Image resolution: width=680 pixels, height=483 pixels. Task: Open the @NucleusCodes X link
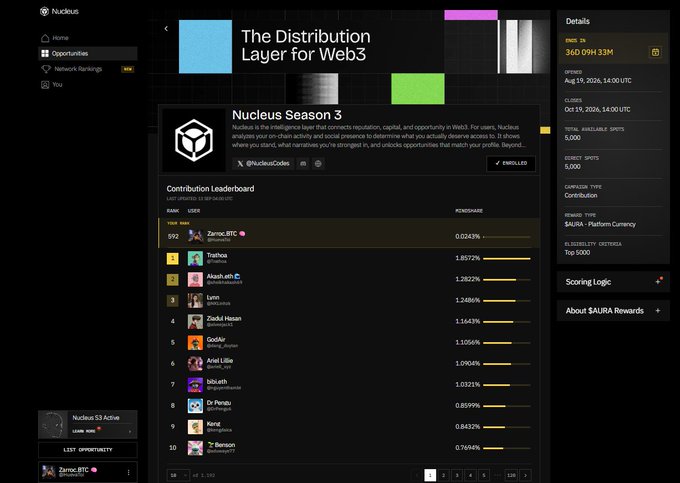[263, 163]
